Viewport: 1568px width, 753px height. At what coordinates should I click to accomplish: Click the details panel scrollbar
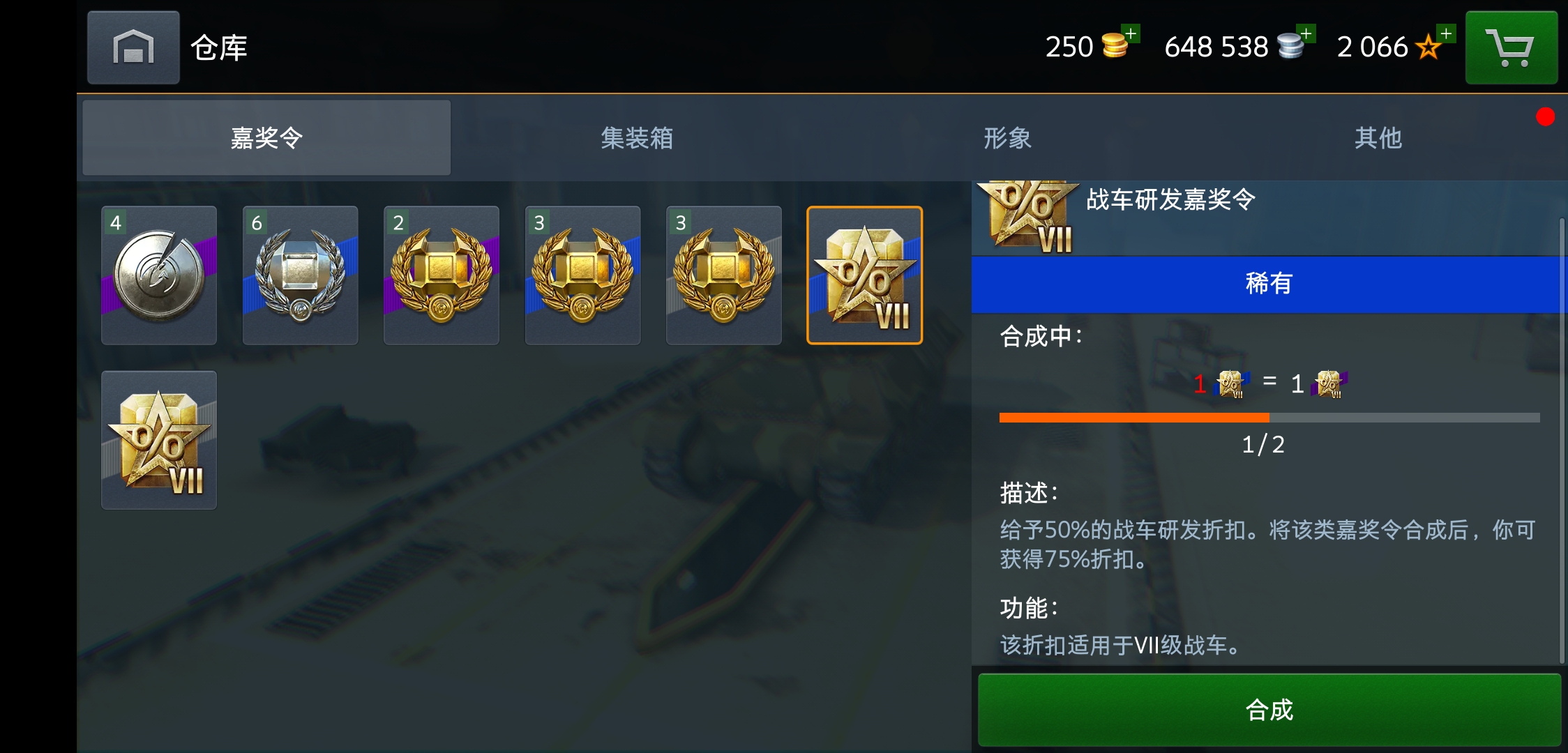(x=1562, y=441)
